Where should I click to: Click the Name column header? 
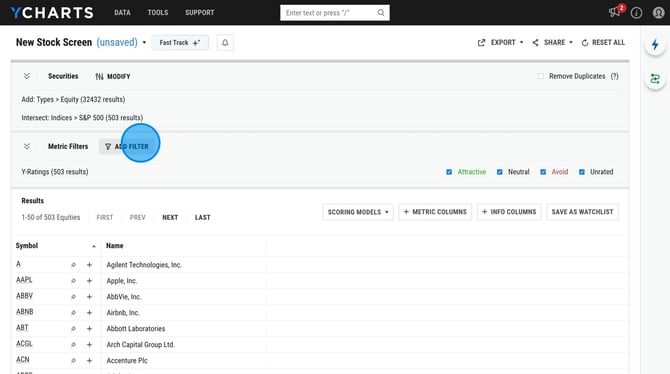click(115, 246)
